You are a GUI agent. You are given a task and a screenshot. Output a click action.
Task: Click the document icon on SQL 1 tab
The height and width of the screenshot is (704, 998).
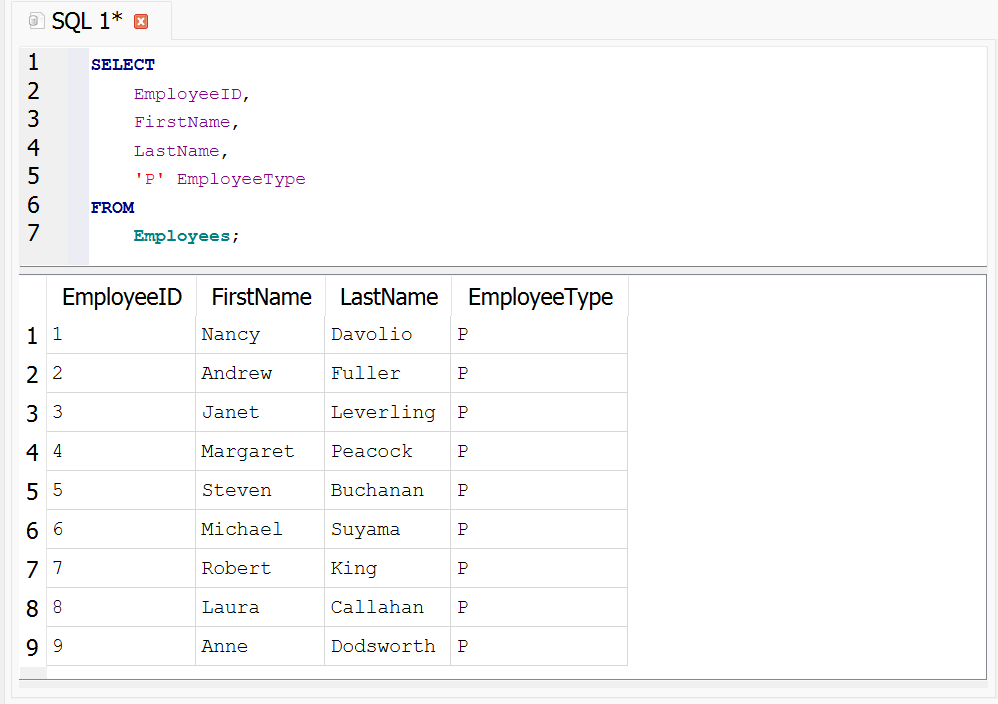pos(36,21)
